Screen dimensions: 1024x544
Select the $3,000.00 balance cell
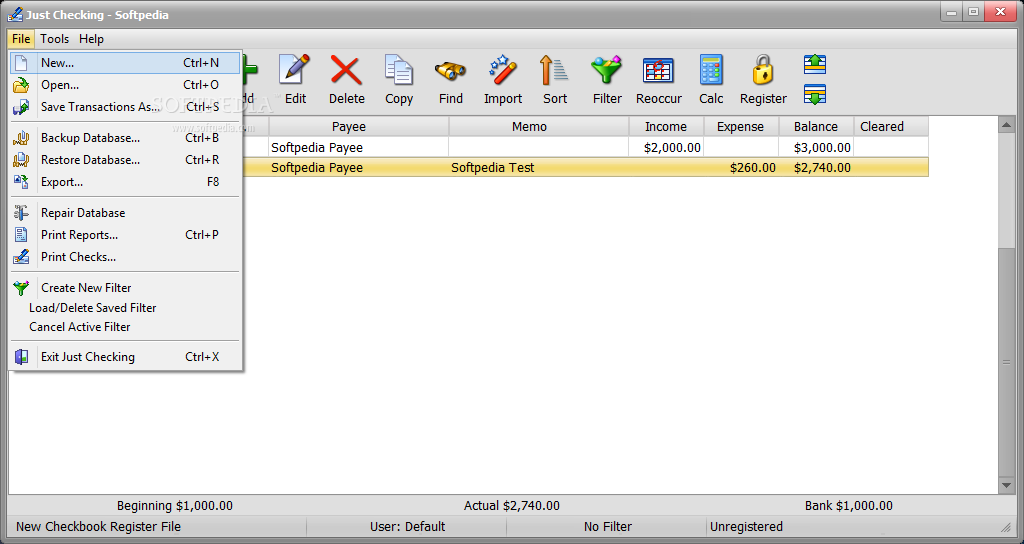click(x=816, y=148)
